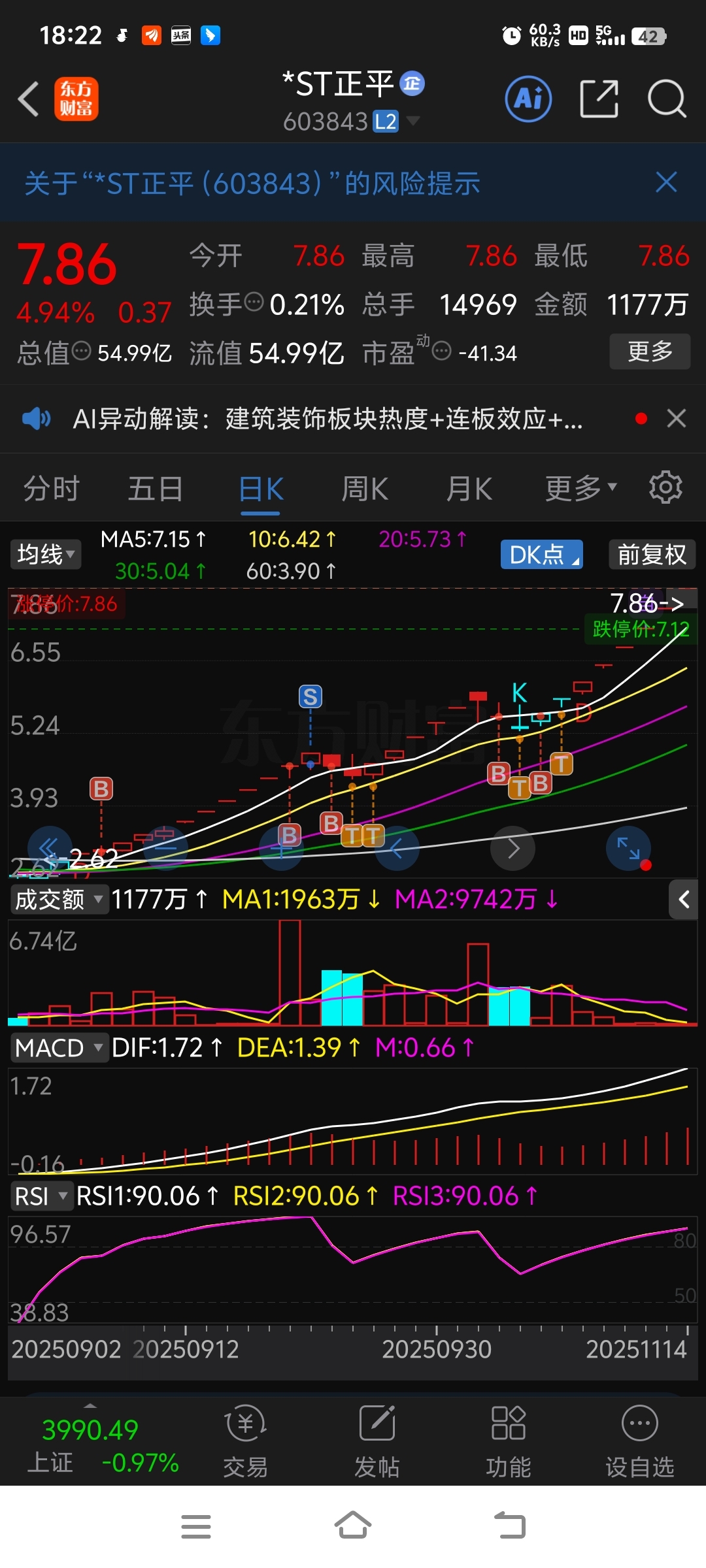Viewport: 706px width, 1568px height.
Task: Close the 风险提示 banner
Action: coord(666,182)
